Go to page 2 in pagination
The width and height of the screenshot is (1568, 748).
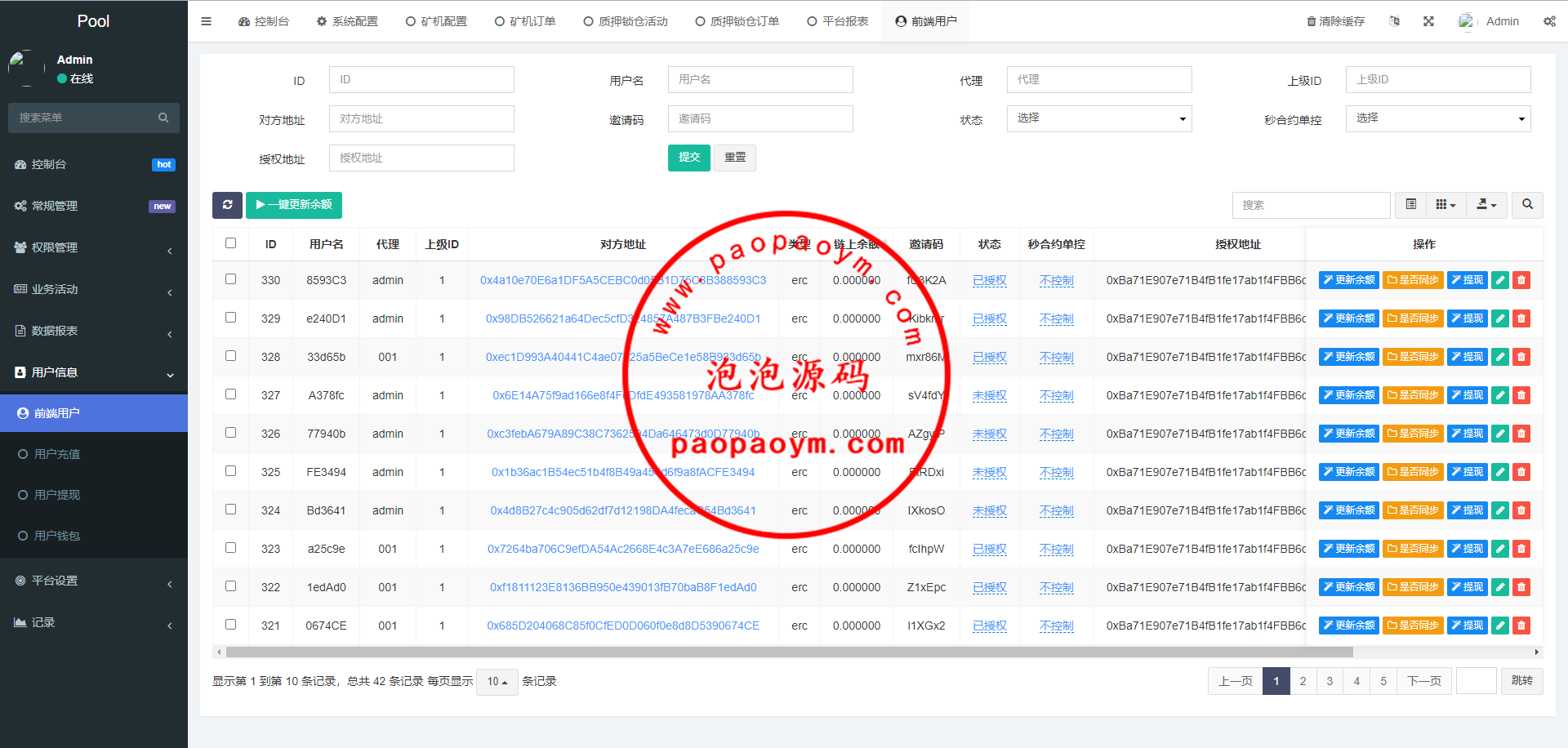1303,681
